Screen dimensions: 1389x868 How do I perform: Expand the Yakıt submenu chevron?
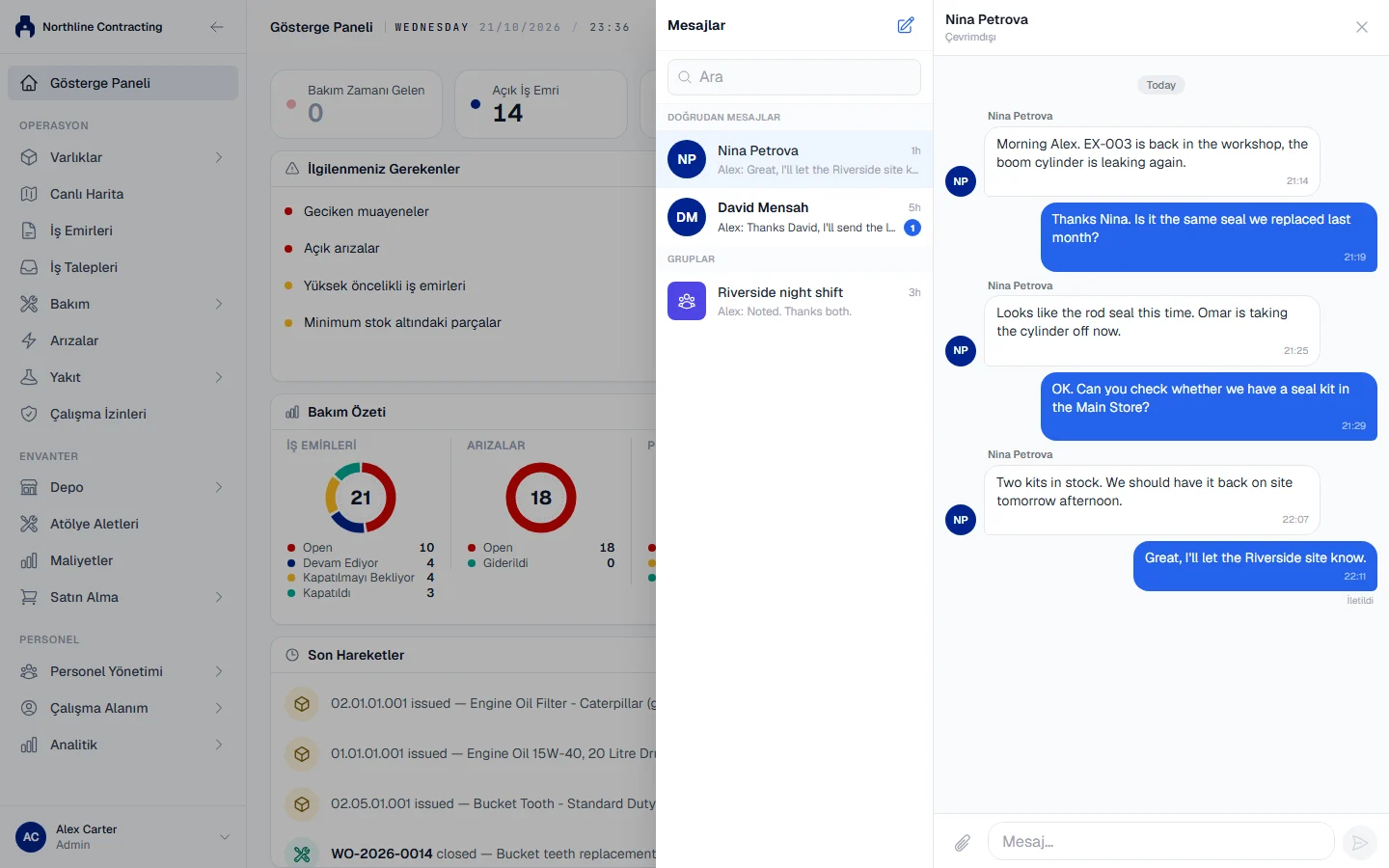pos(219,377)
